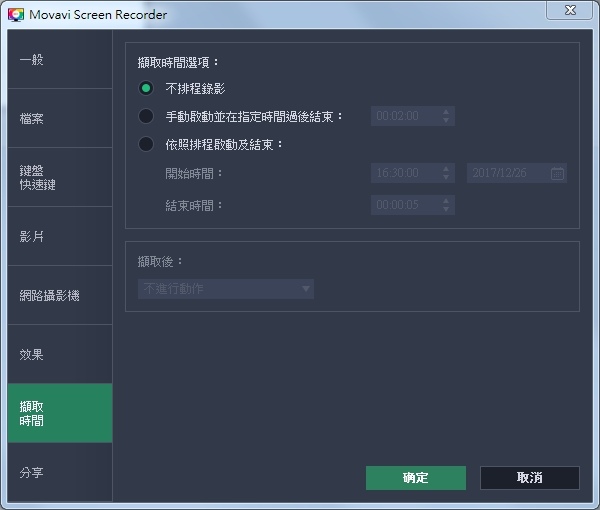
Task: Click the 00:00:05 end time field
Action: (x=412, y=205)
